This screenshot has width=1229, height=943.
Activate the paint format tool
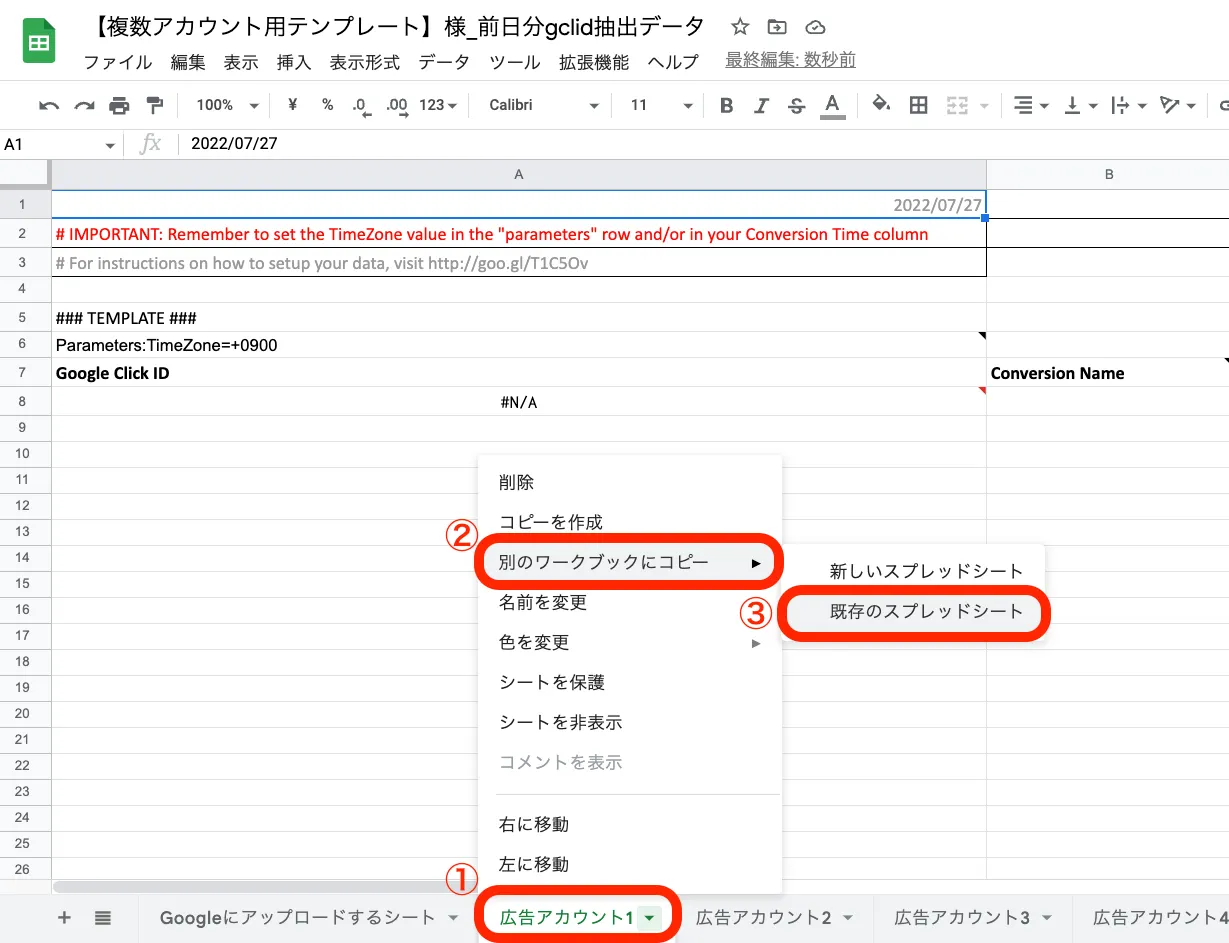[154, 105]
